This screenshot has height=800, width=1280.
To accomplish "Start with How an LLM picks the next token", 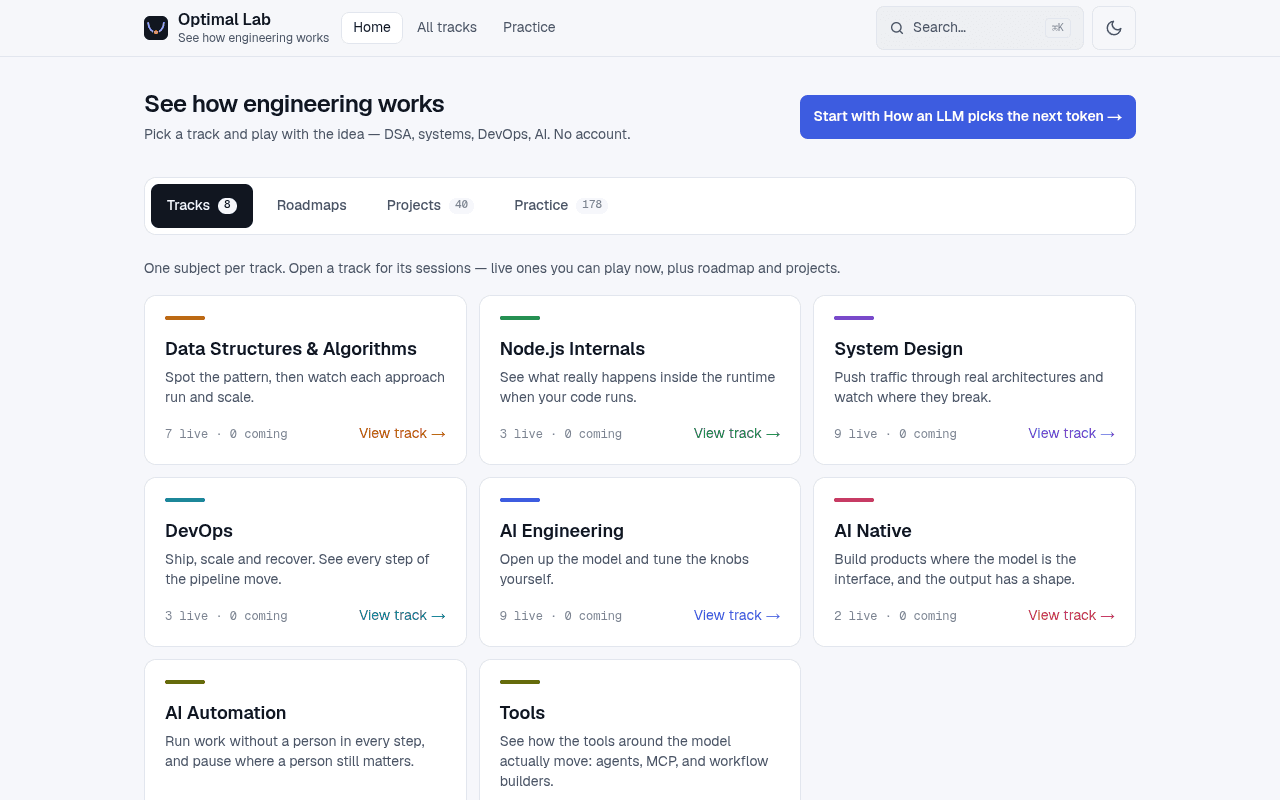I will (968, 117).
